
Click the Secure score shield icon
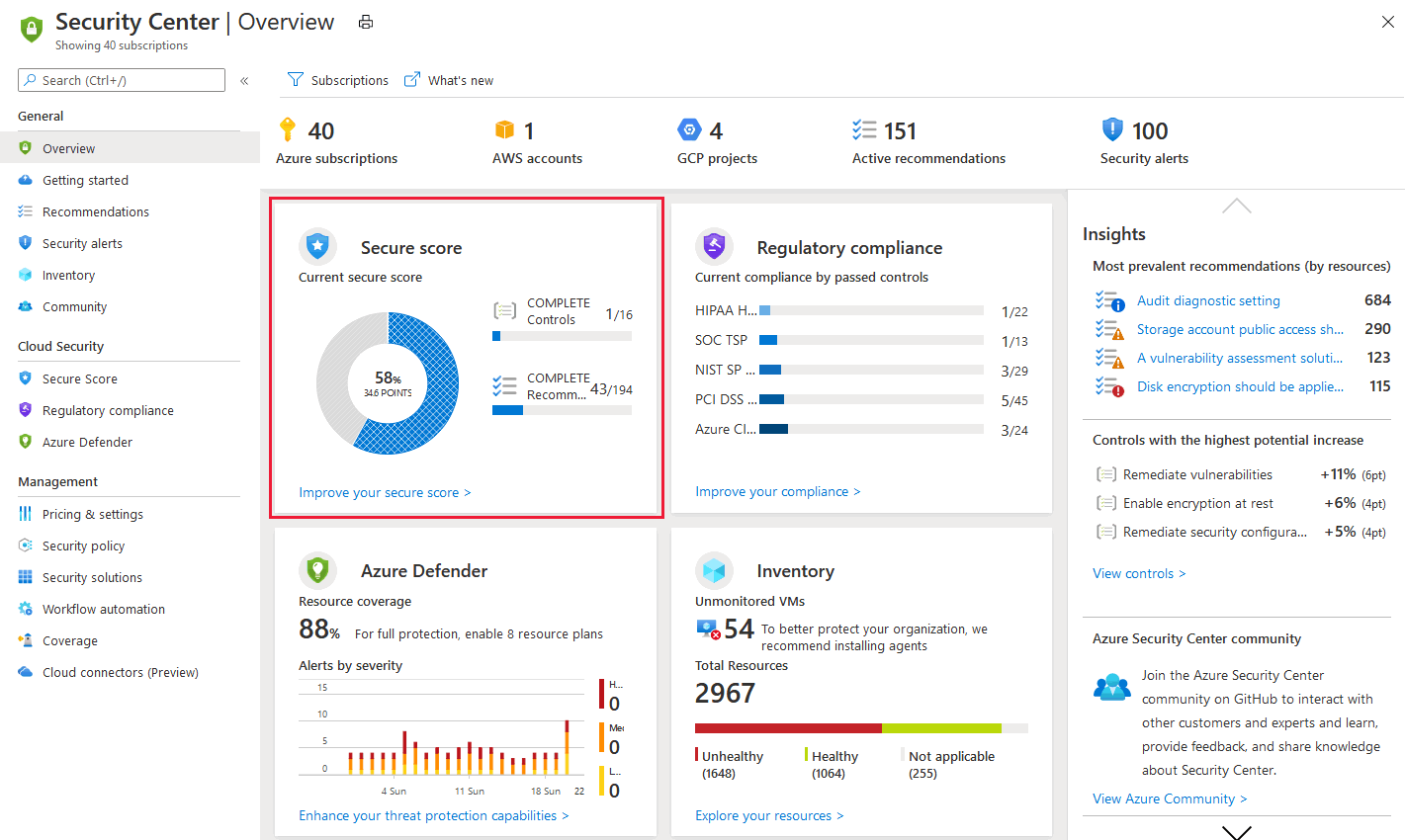(317, 247)
